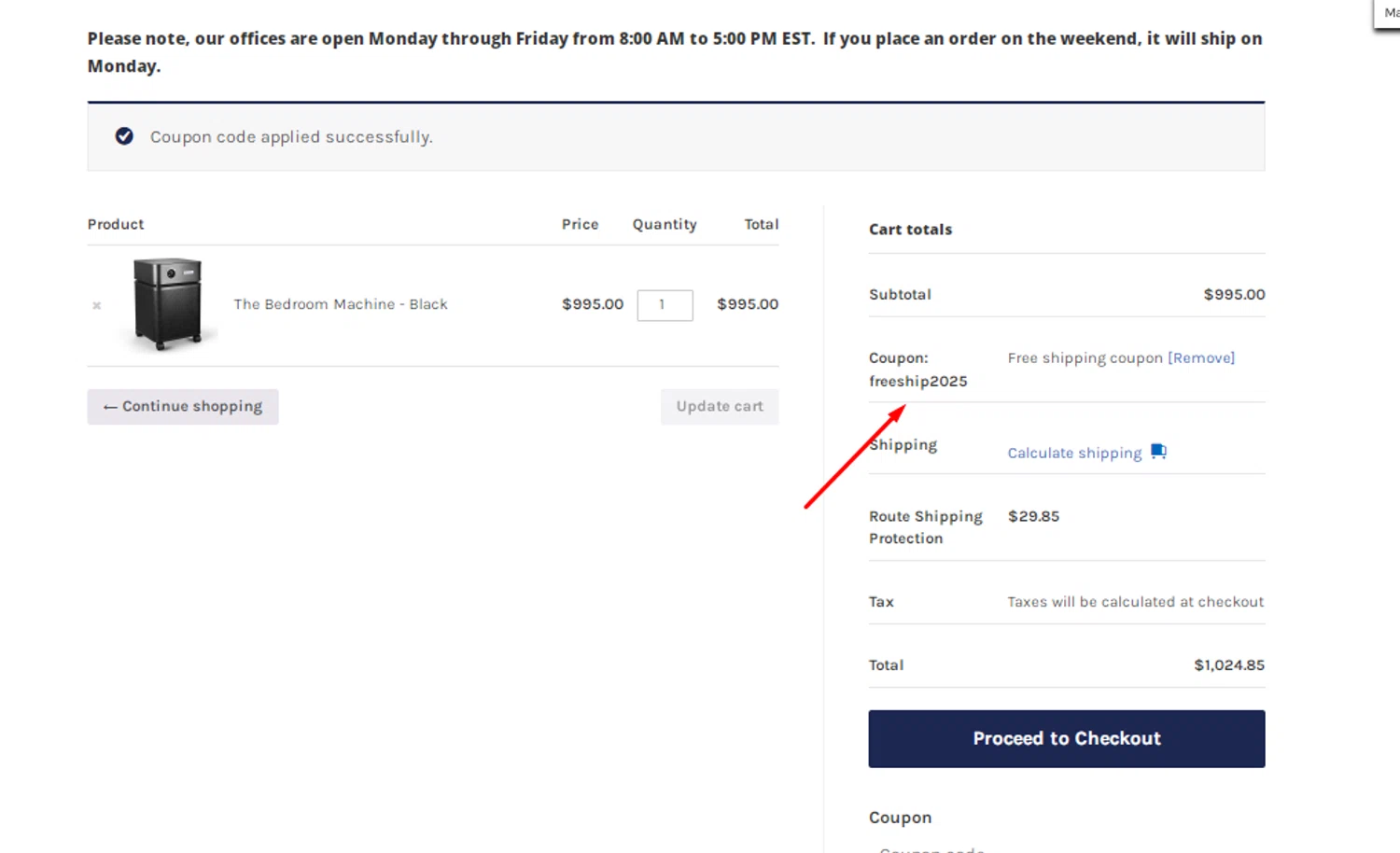Click the Quantity column header
This screenshot has height=853, width=1400.
pos(665,225)
